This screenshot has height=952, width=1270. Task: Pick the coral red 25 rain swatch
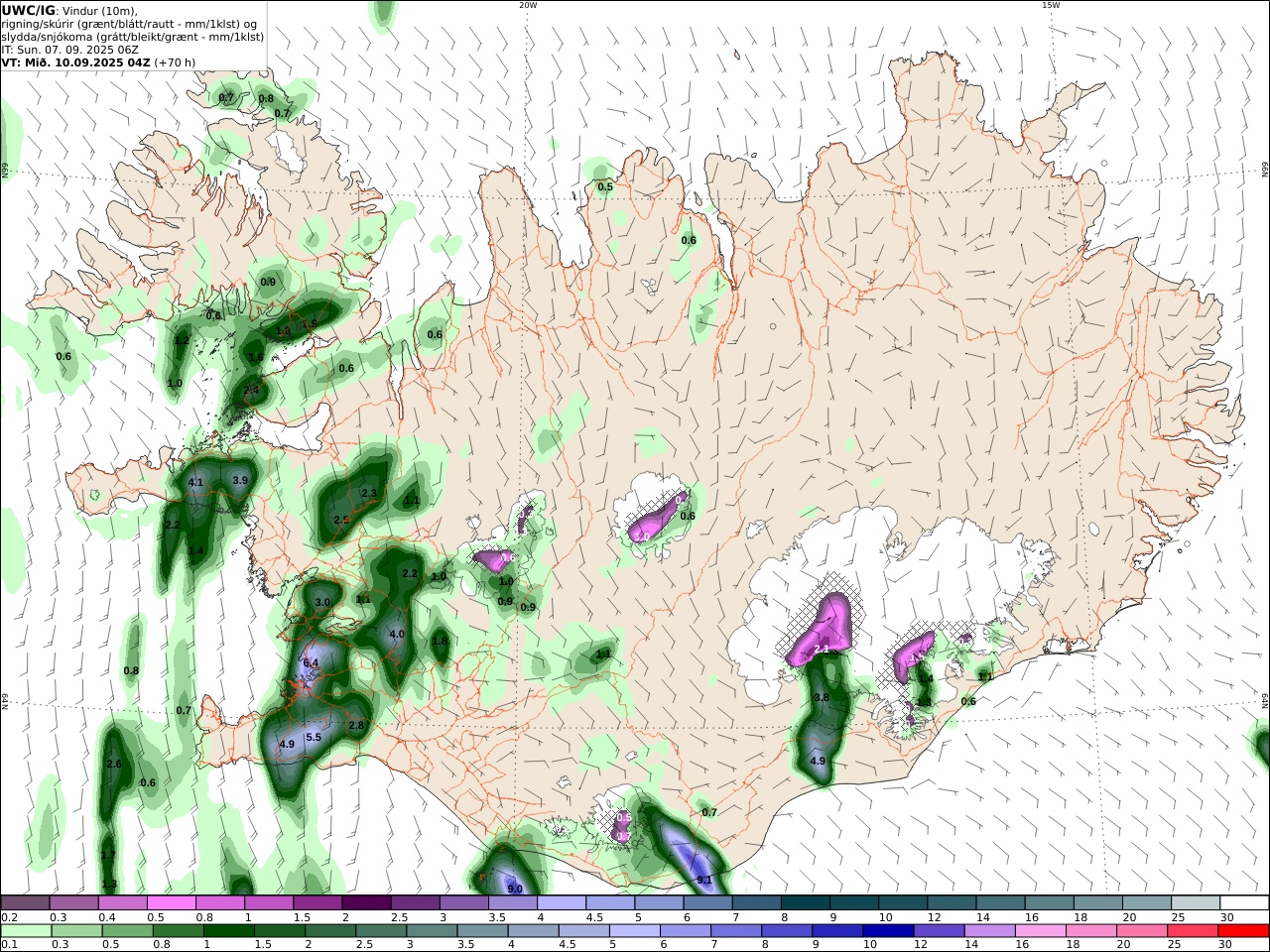(1194, 931)
